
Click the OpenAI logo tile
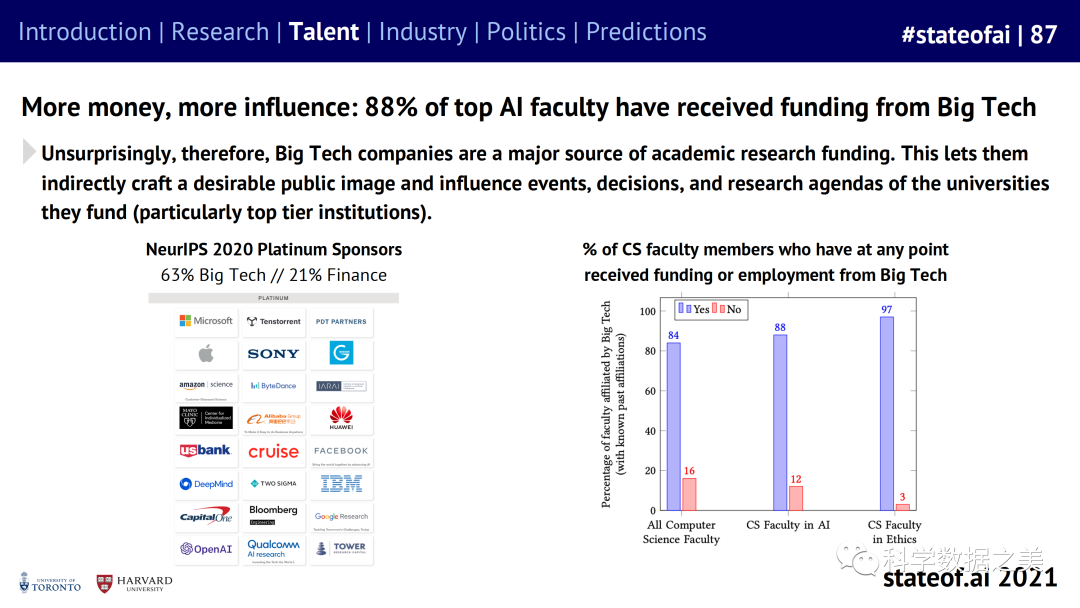(206, 548)
